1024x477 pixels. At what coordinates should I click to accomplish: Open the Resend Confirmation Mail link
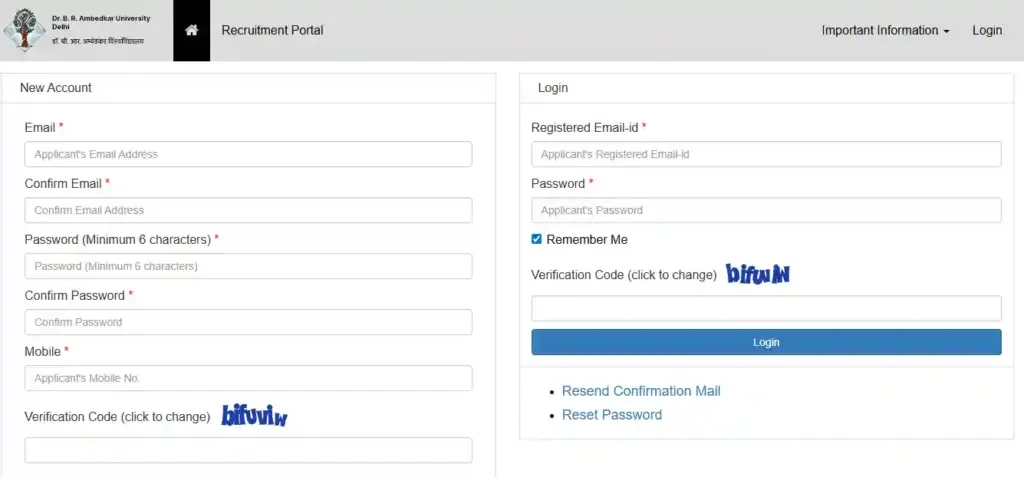tap(641, 391)
